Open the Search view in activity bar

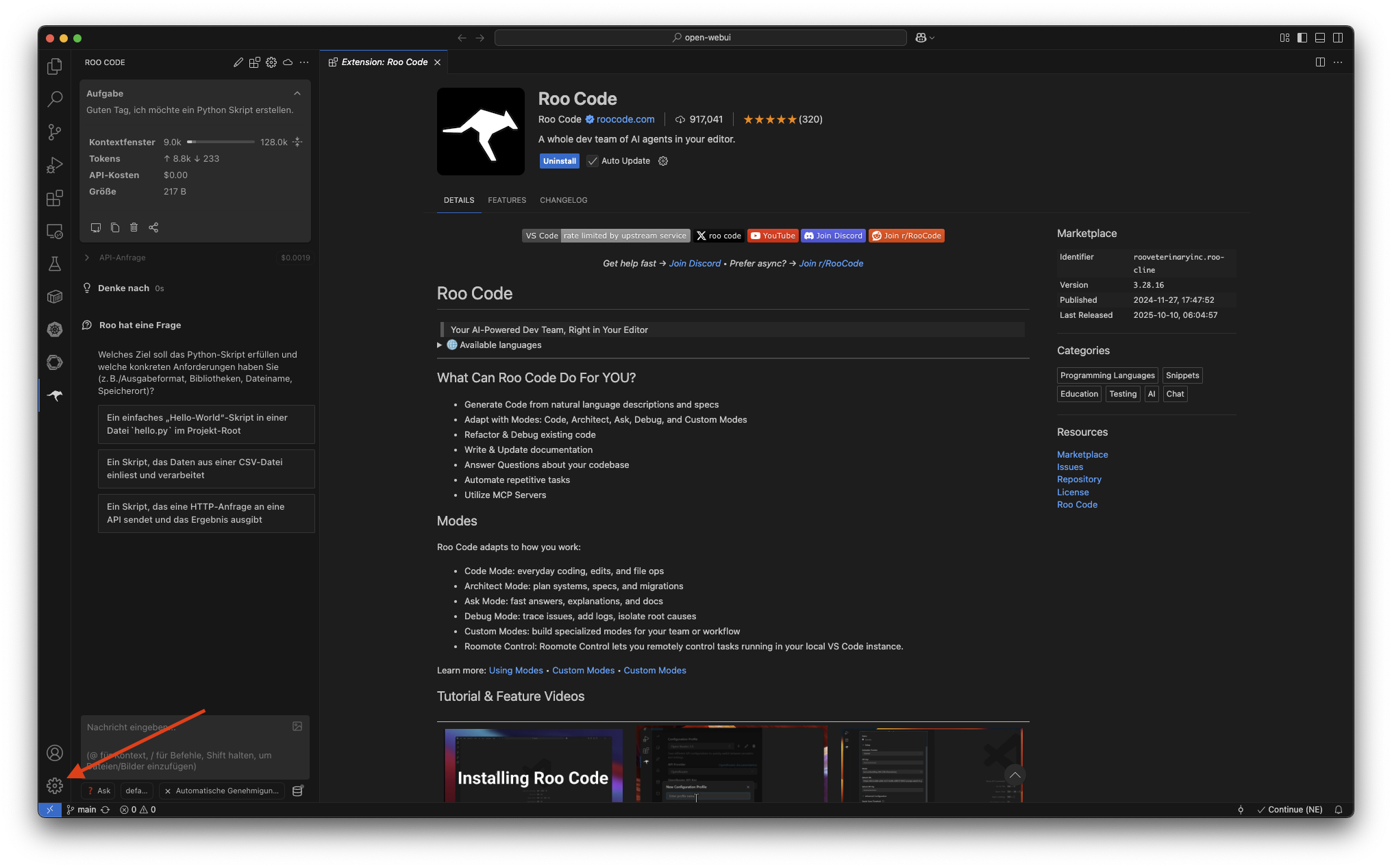click(x=55, y=99)
